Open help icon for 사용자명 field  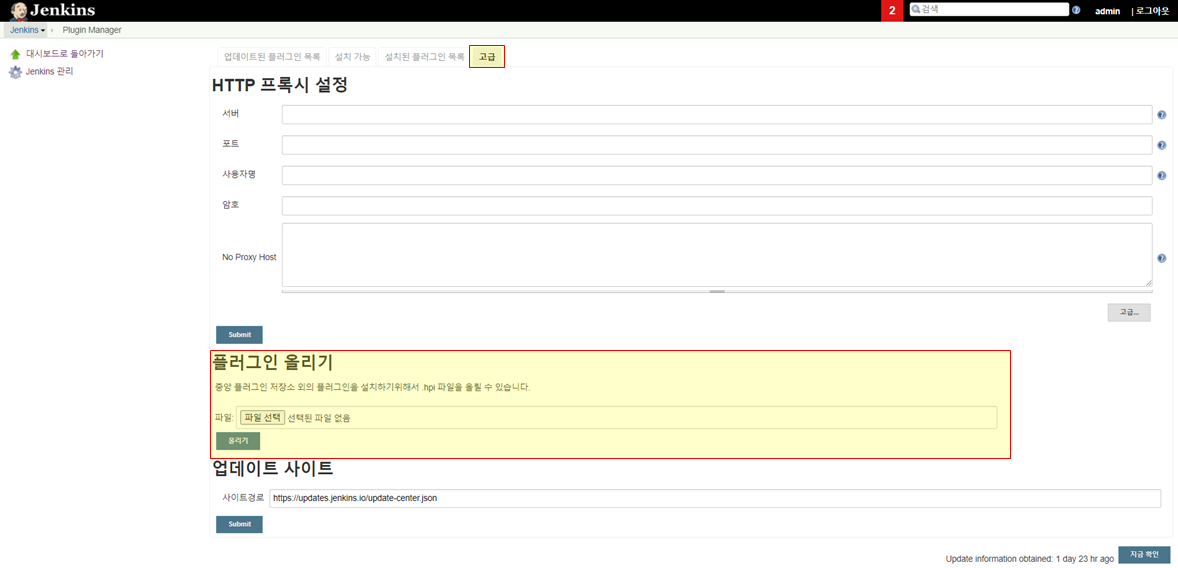click(1161, 176)
